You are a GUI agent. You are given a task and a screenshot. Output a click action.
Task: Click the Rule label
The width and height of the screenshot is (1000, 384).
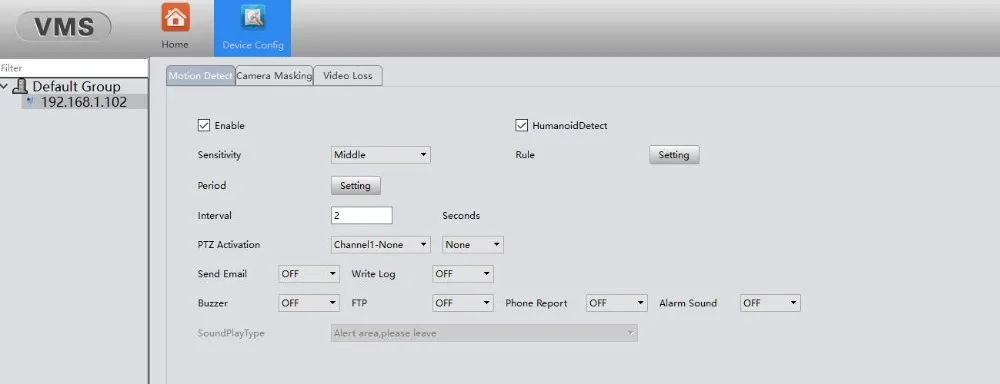(525, 155)
